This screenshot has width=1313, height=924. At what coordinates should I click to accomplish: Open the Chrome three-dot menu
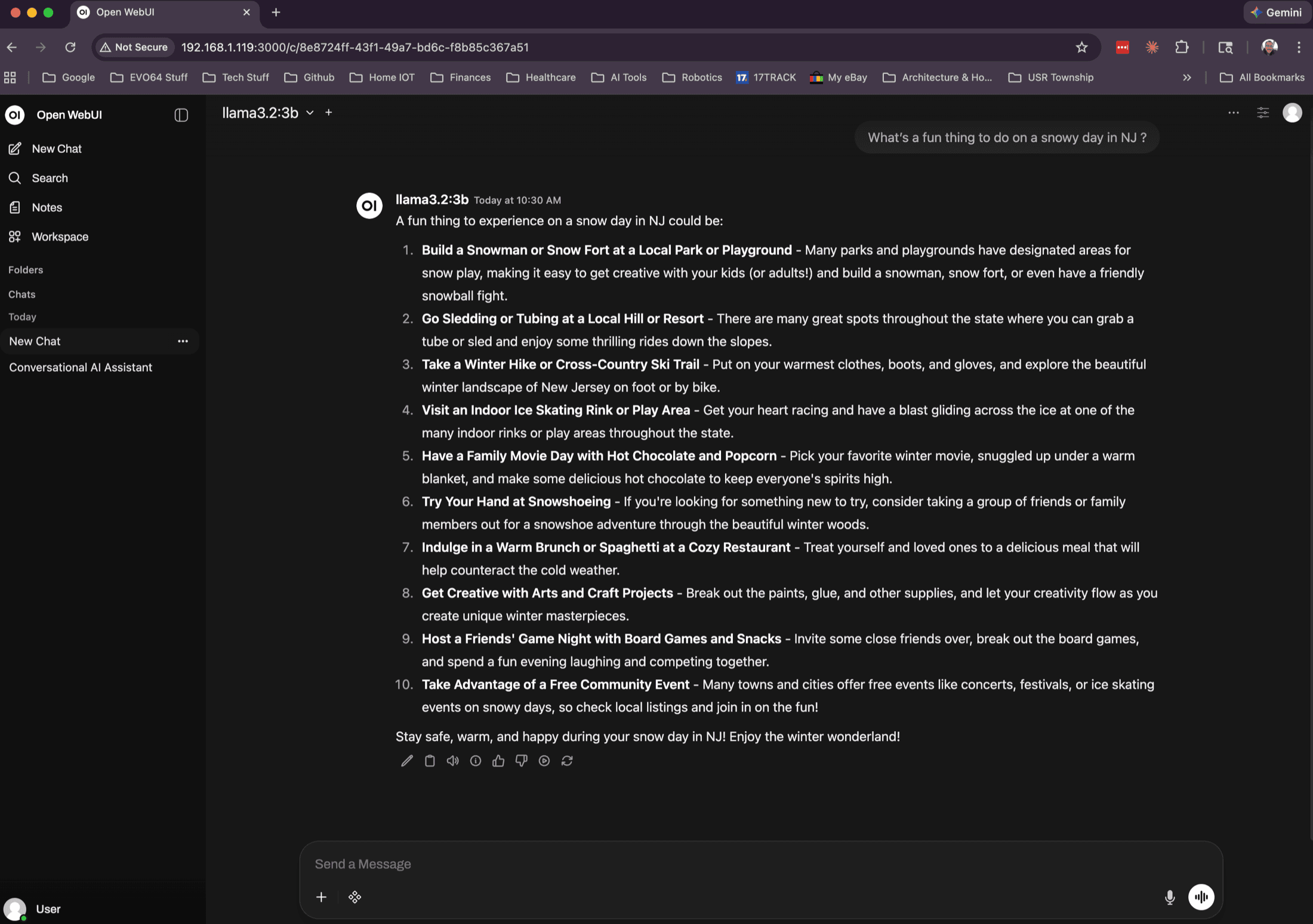coord(1299,47)
